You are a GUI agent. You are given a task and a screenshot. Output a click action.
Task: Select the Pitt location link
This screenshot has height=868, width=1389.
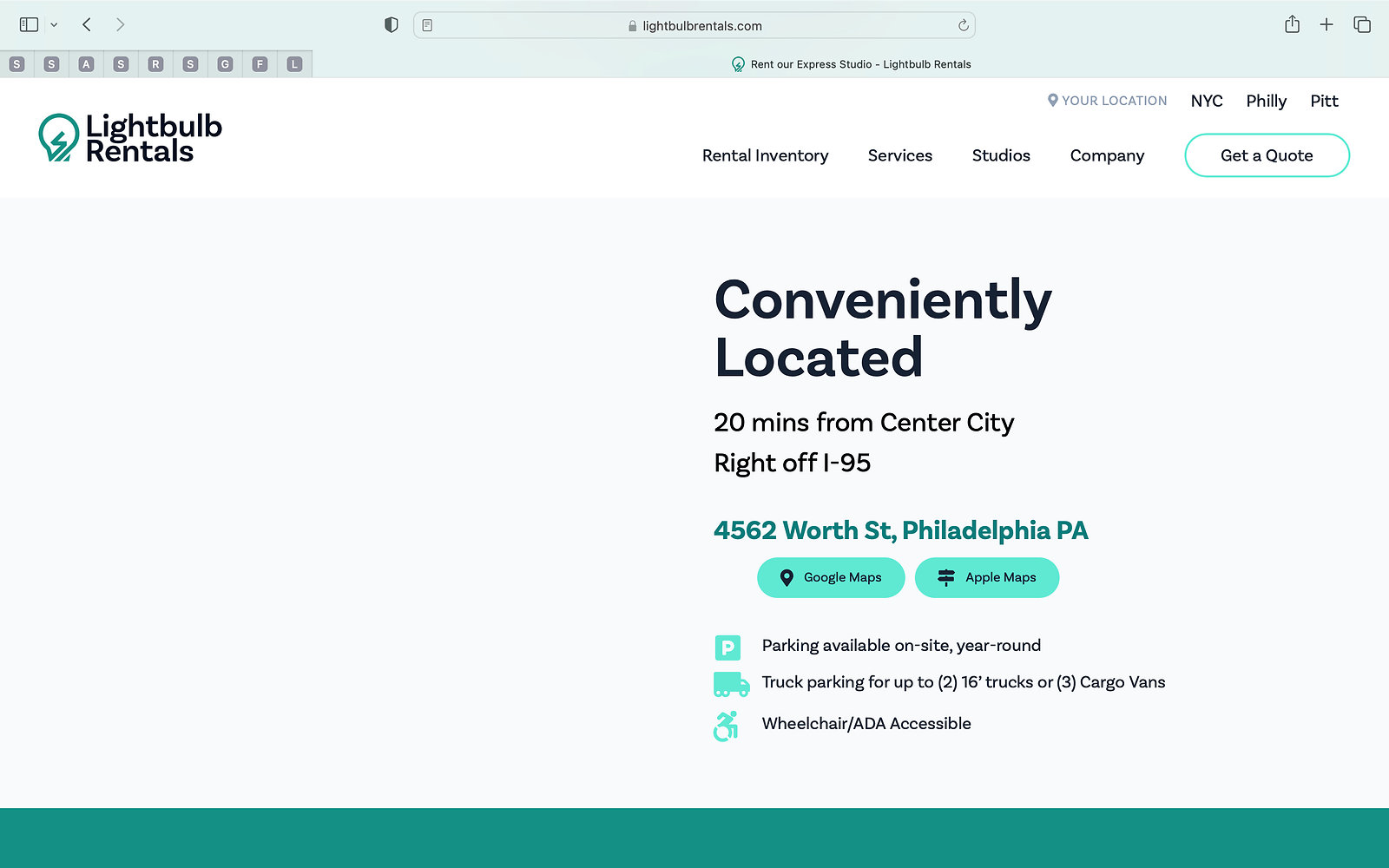[x=1324, y=101]
